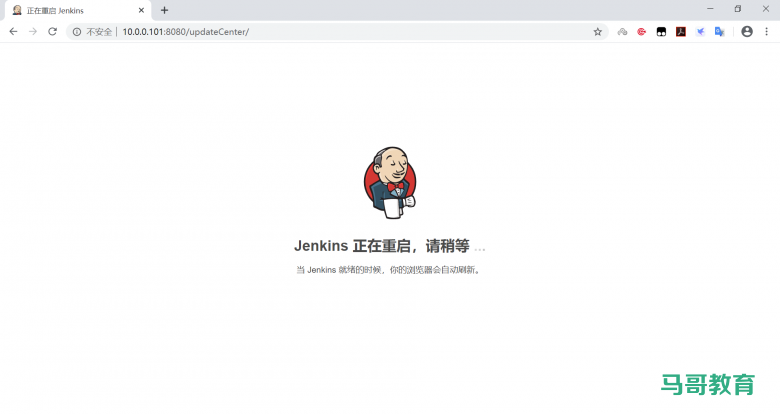780x414 pixels.
Task: Open the blue bird extension icon
Action: (700, 32)
